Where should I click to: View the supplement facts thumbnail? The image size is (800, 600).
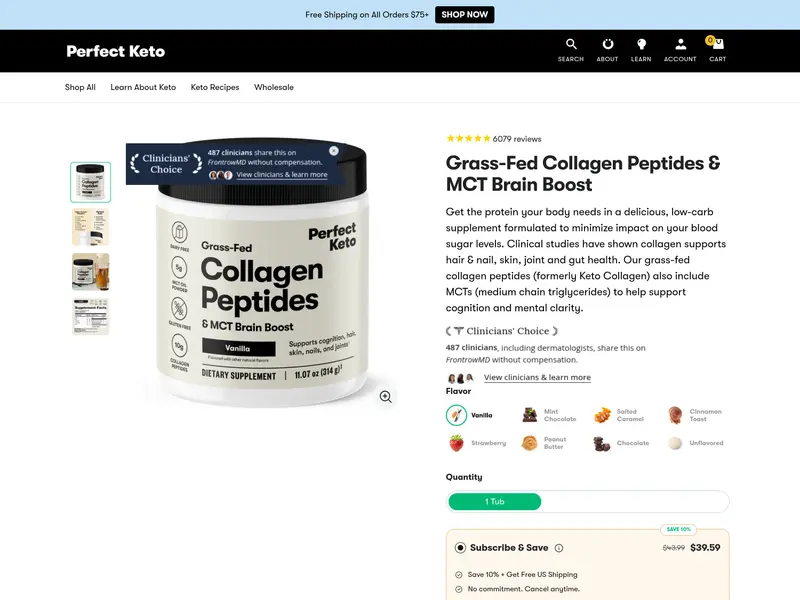click(x=90, y=316)
